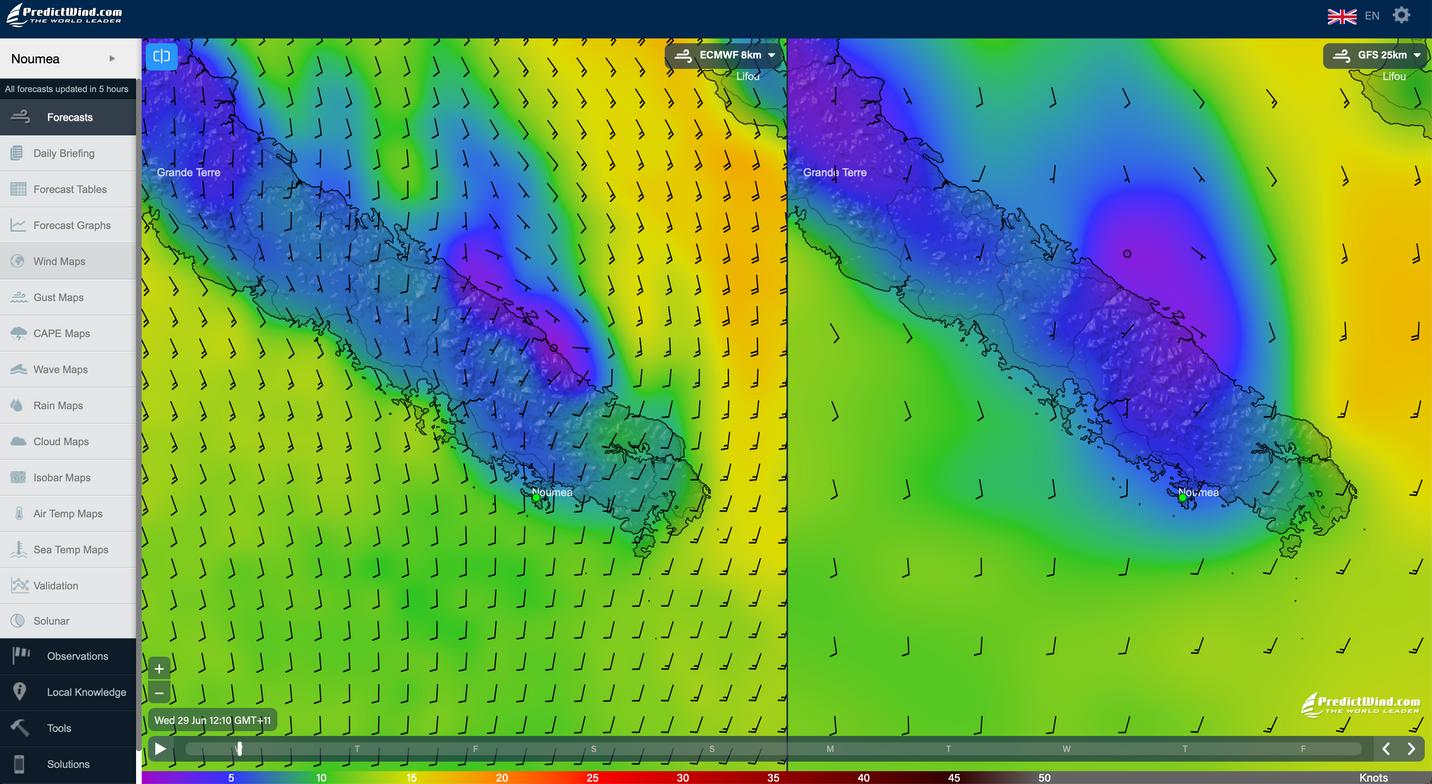Open Local Knowledge via its pin icon

(19, 692)
